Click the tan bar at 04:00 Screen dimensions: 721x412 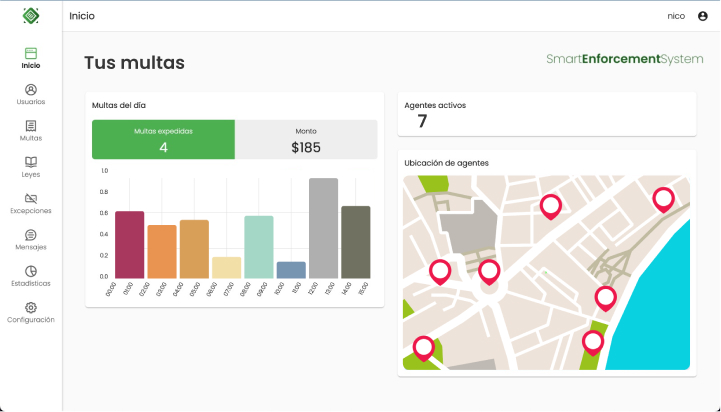pyautogui.click(x=194, y=249)
